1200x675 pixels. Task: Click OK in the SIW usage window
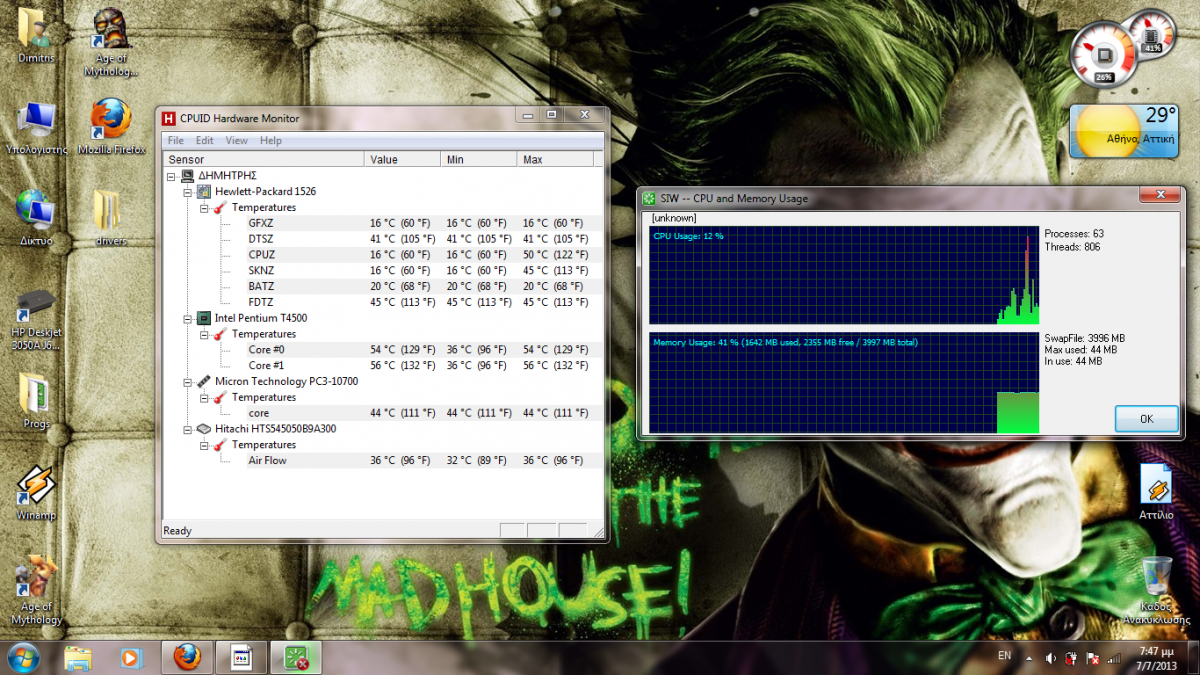(x=1147, y=419)
